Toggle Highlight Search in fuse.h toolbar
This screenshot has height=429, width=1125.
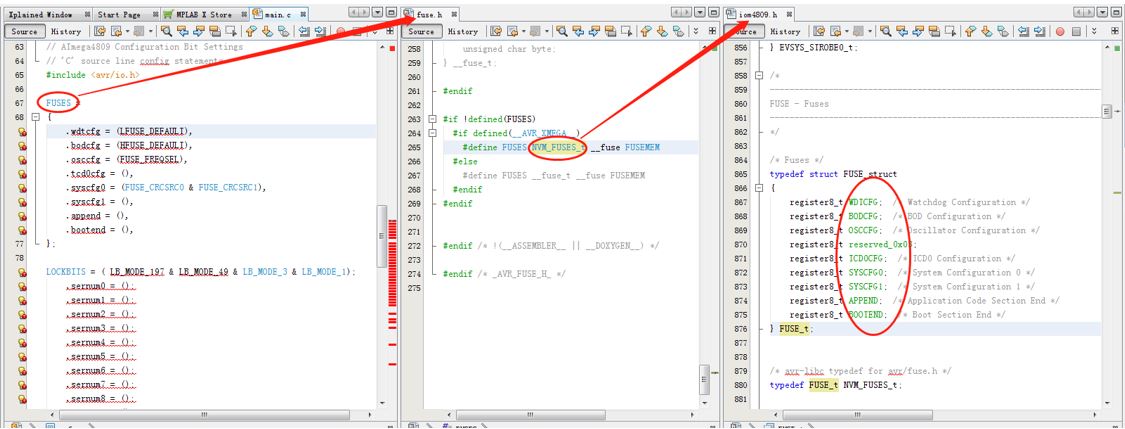tap(611, 32)
